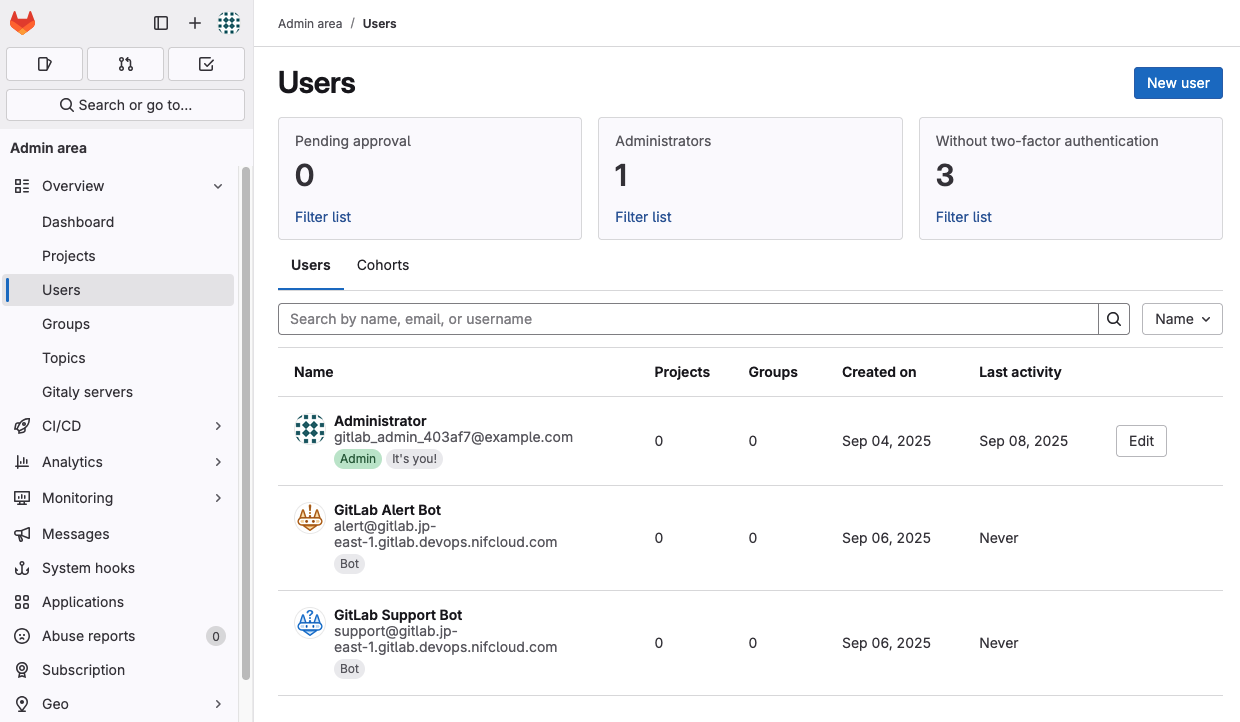
Task: Click GitLab Alert Bot avatar
Action: click(x=310, y=518)
